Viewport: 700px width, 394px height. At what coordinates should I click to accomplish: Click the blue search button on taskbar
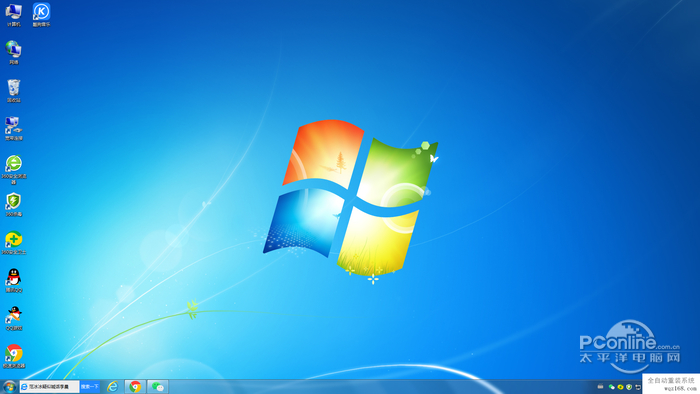point(90,386)
